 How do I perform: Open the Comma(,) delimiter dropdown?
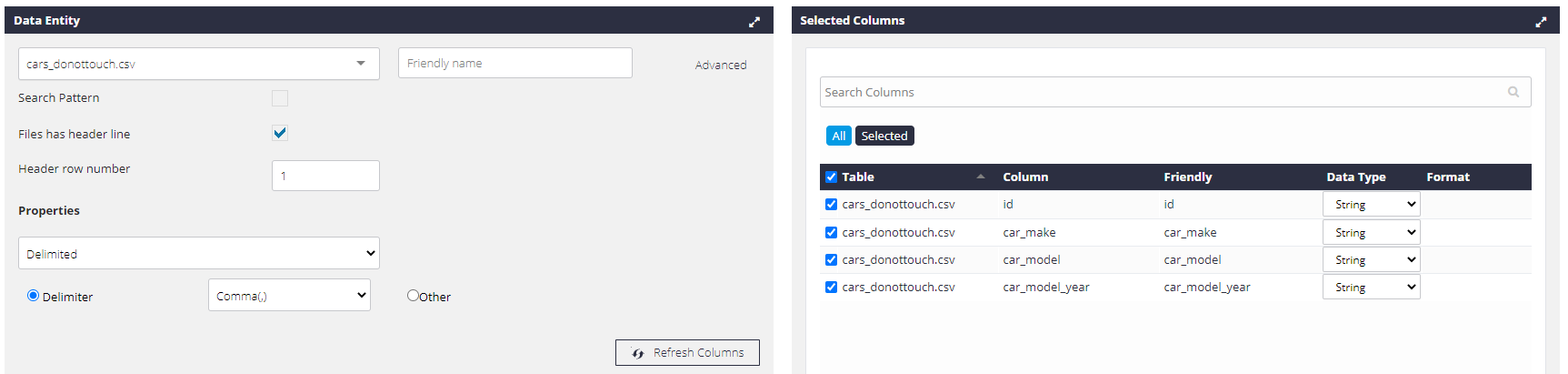coord(289,295)
